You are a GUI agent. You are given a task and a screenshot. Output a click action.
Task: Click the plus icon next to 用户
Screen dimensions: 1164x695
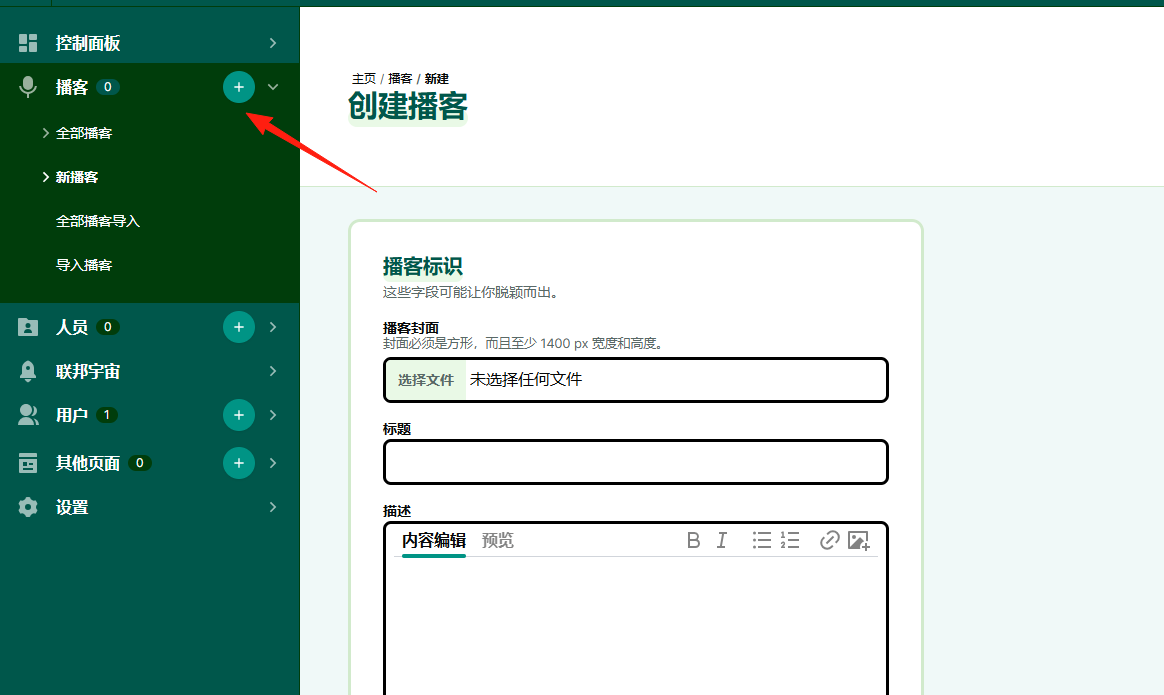(x=238, y=415)
